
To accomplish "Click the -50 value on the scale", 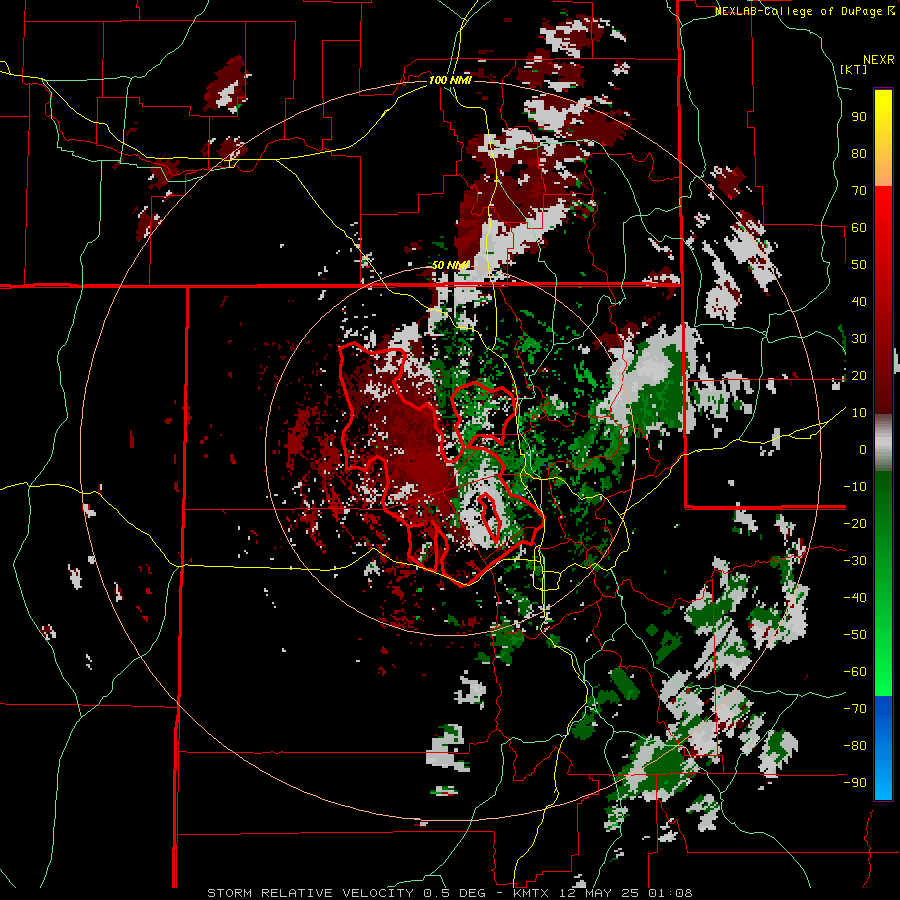I will pos(855,635).
